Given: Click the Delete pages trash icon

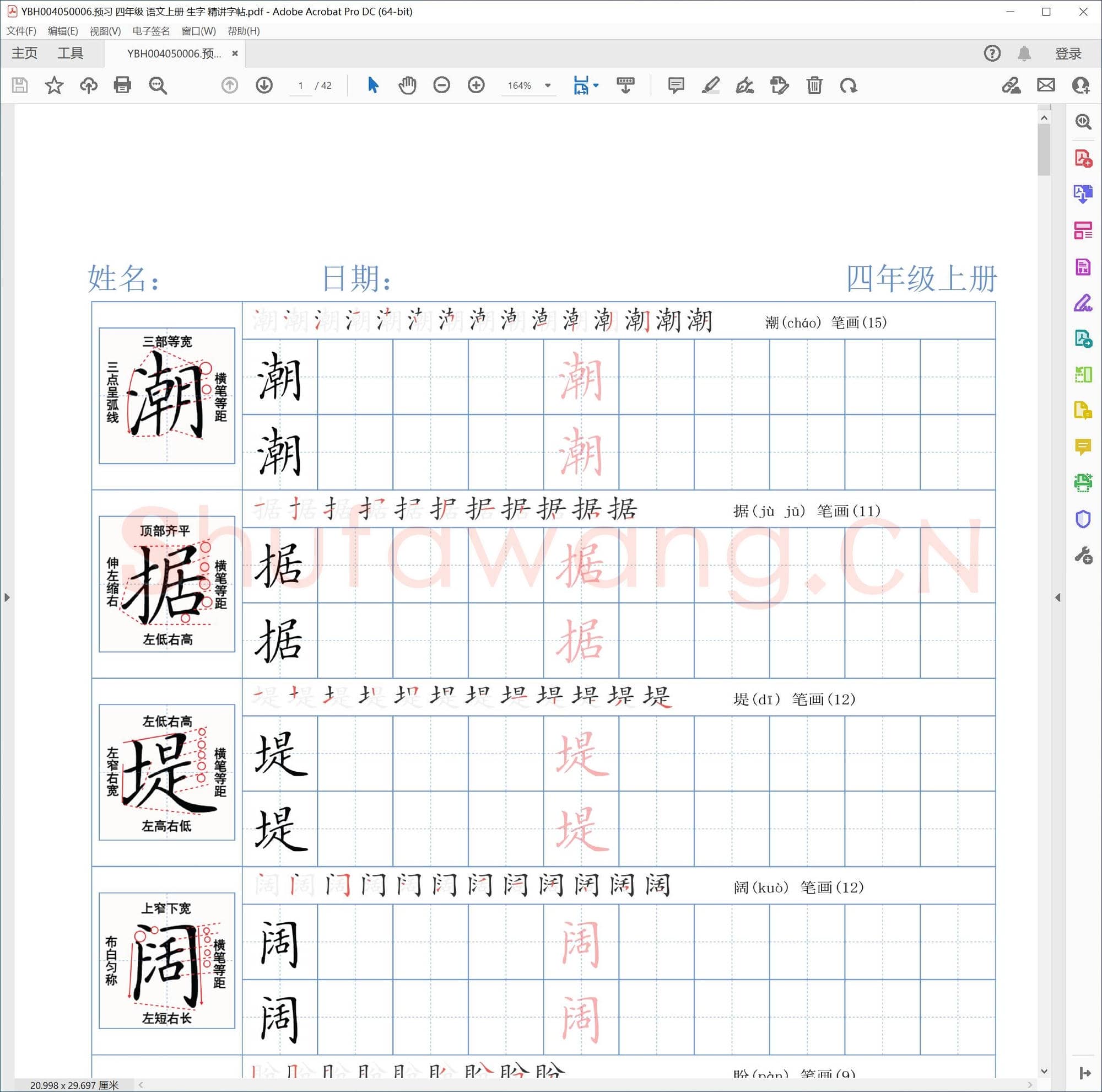Looking at the screenshot, I should click(814, 85).
